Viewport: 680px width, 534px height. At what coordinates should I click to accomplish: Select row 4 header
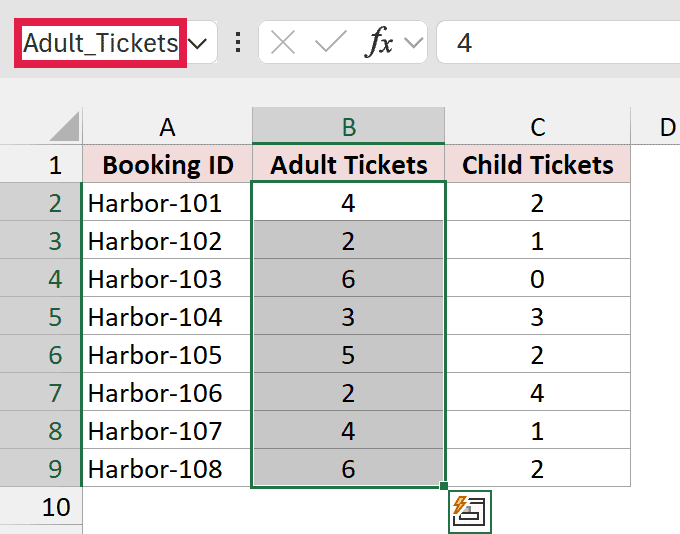pyautogui.click(x=41, y=278)
